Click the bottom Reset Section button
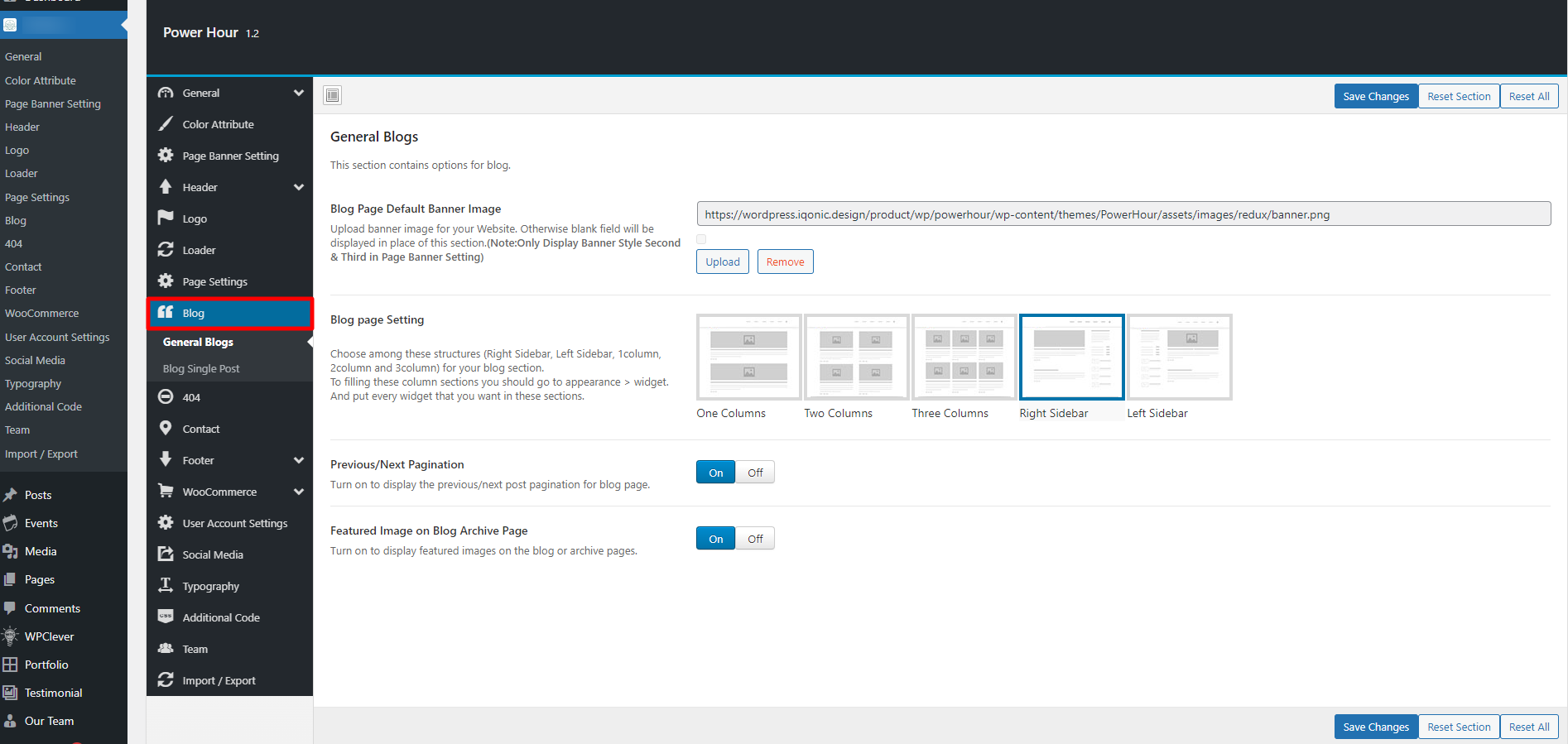Viewport: 1568px width, 744px height. pos(1459,727)
